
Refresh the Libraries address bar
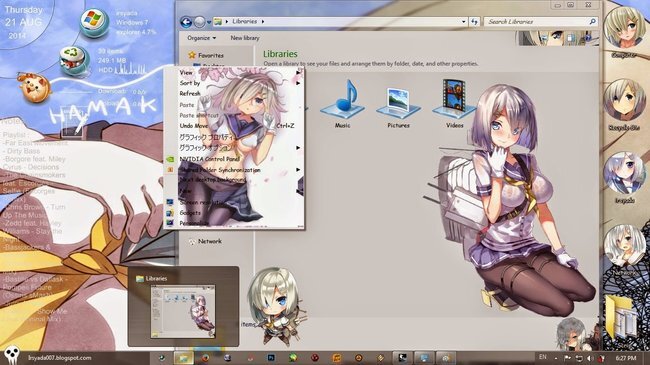point(474,22)
